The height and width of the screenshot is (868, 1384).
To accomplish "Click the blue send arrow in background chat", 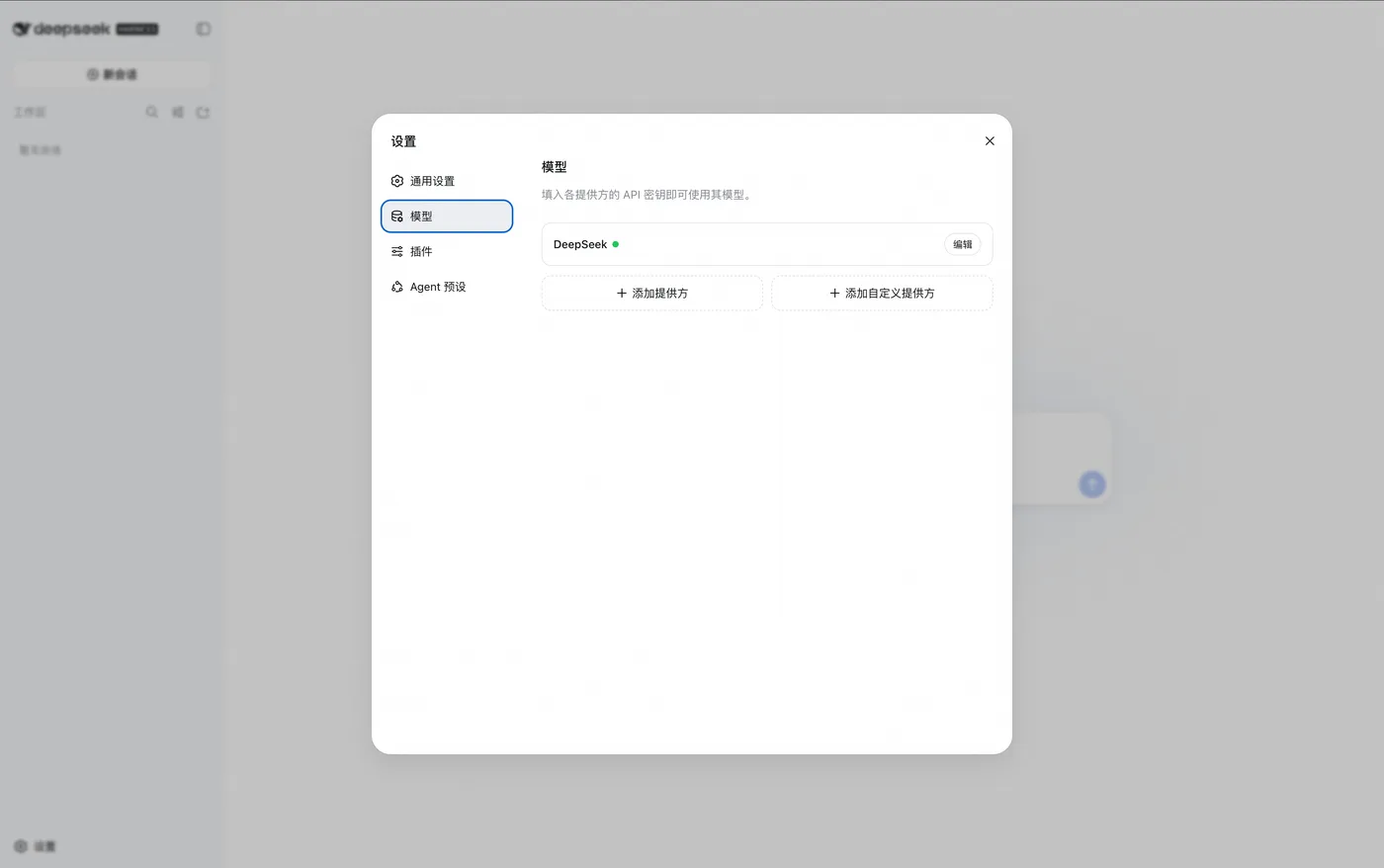I will click(1091, 484).
